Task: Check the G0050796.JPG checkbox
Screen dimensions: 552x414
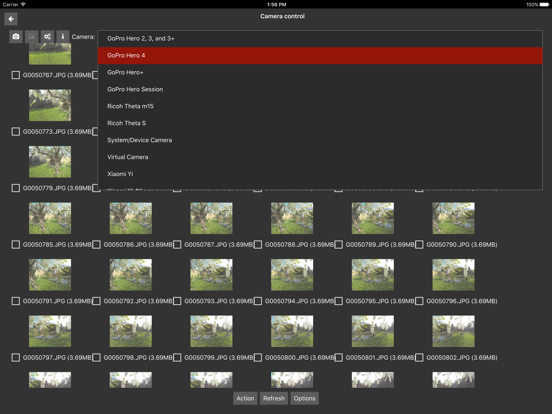Action: (x=419, y=301)
